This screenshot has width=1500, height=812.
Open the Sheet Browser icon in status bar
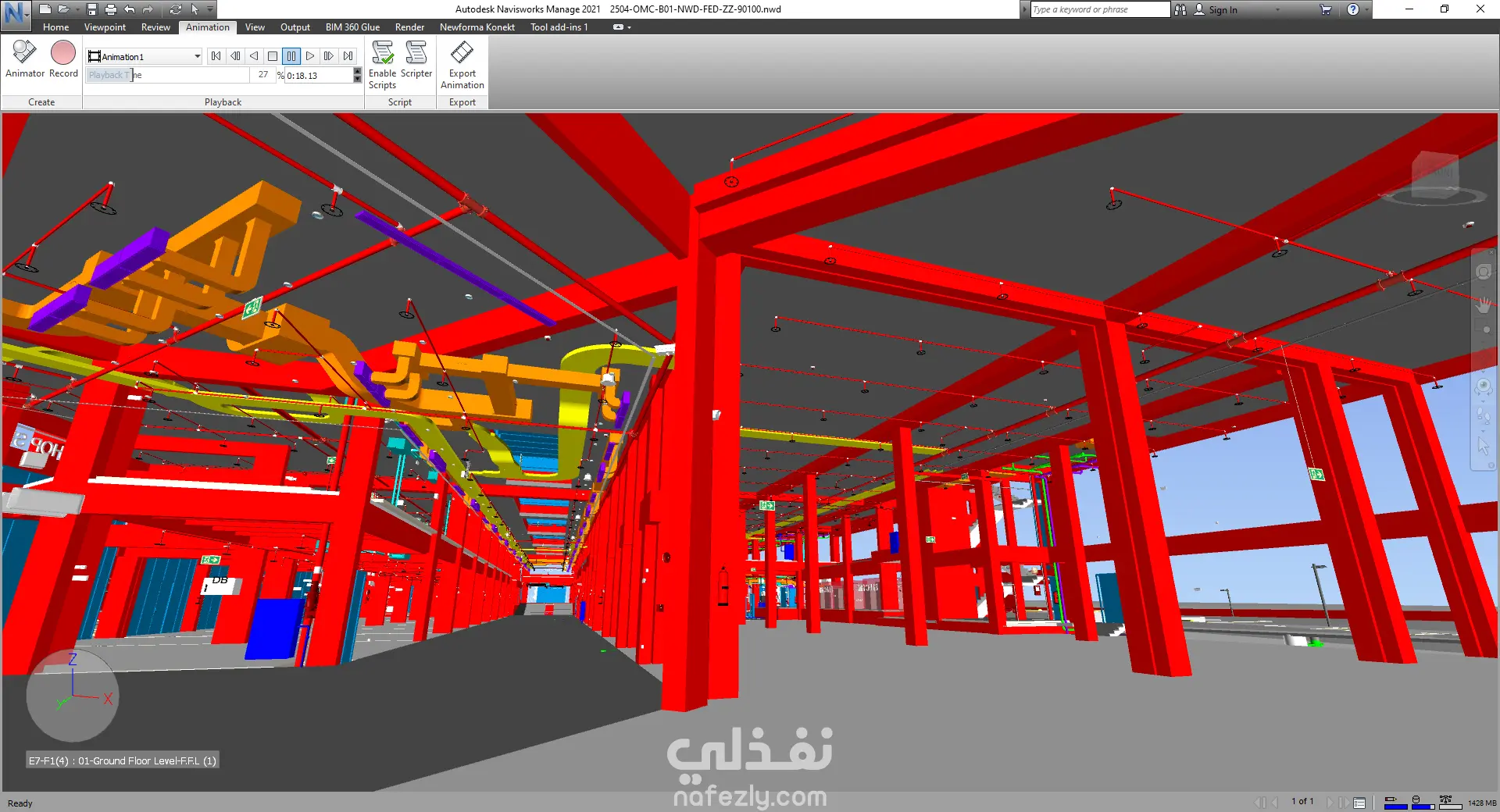1359,803
